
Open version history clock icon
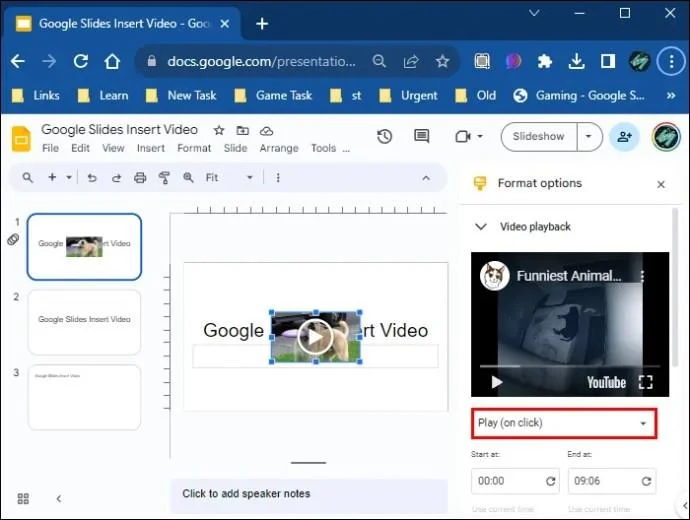[x=385, y=137]
